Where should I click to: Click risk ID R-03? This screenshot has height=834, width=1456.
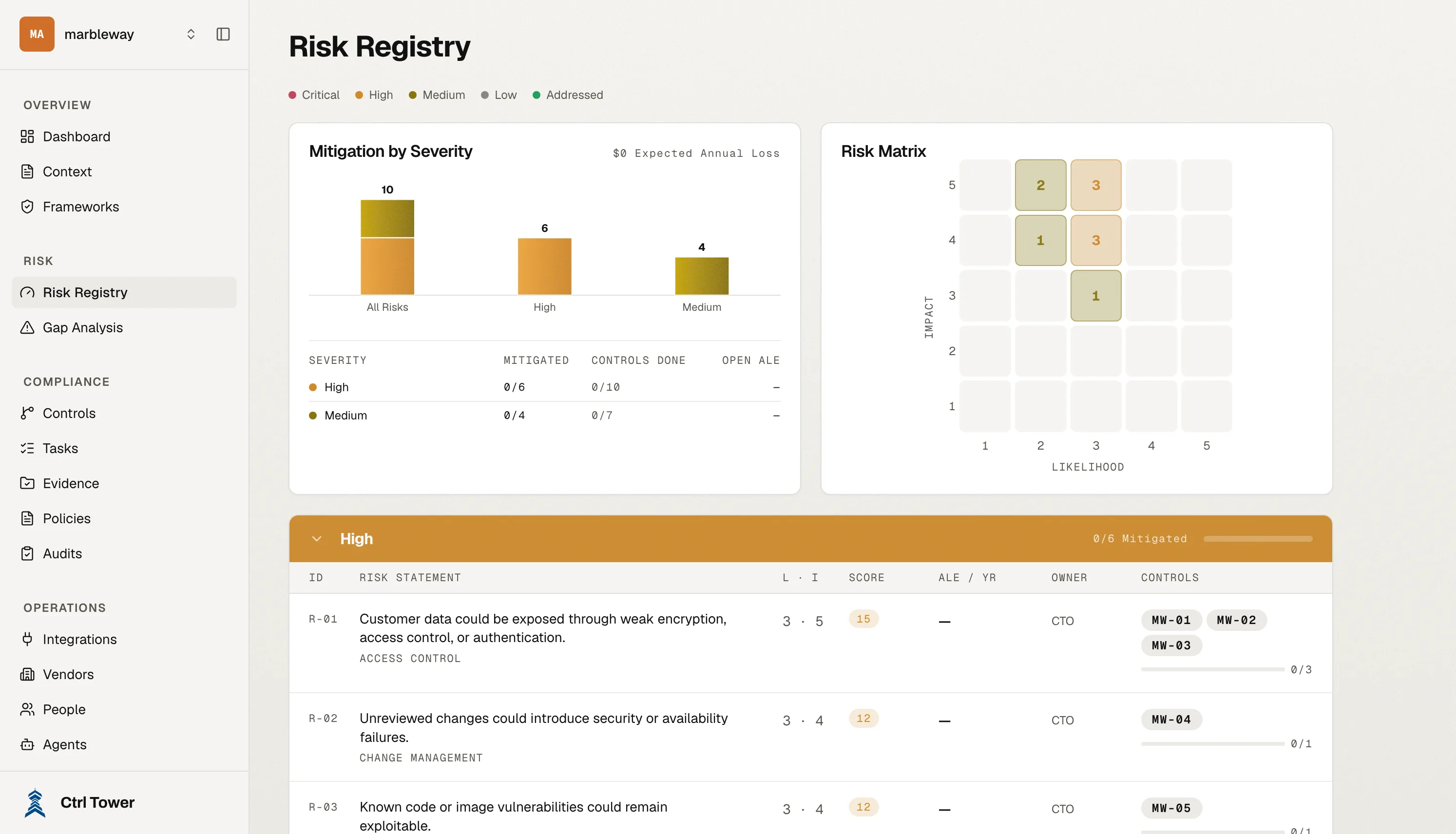[x=323, y=807]
